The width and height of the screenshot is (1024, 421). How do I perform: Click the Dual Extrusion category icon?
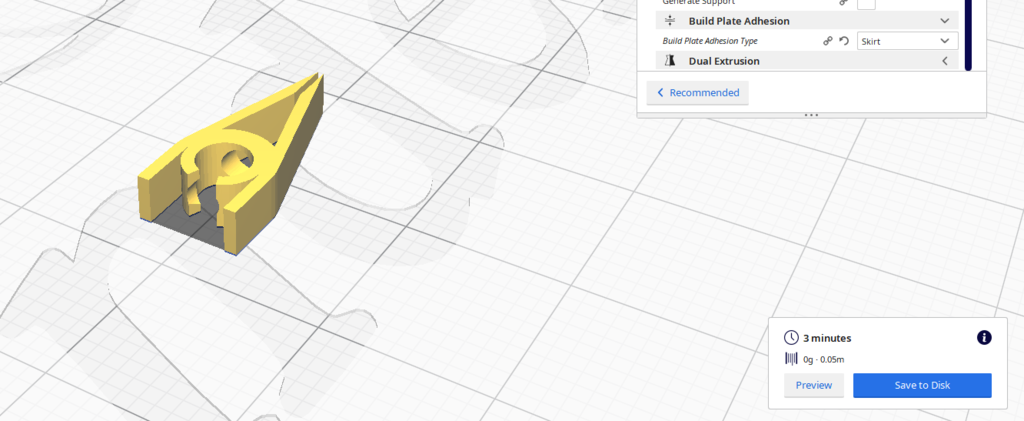(670, 61)
